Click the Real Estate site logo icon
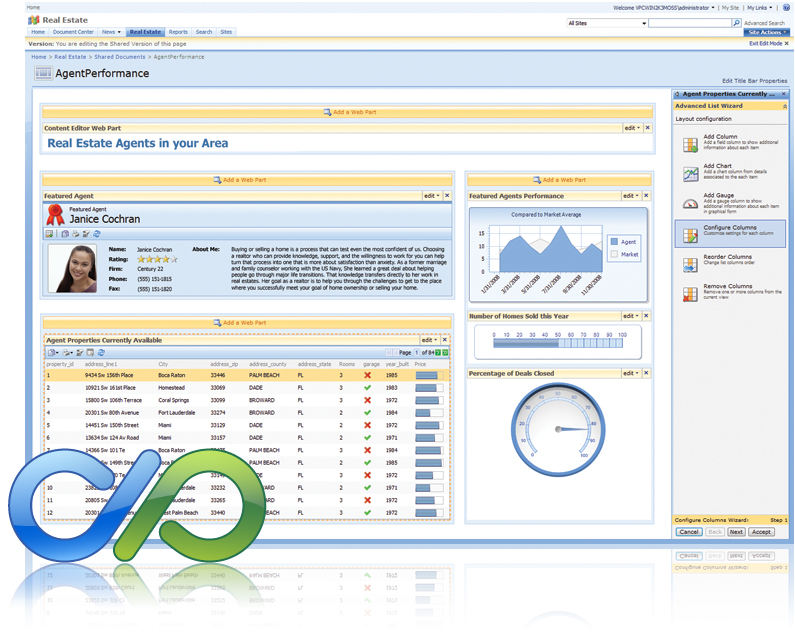The width and height of the screenshot is (795, 643). [x=33, y=20]
